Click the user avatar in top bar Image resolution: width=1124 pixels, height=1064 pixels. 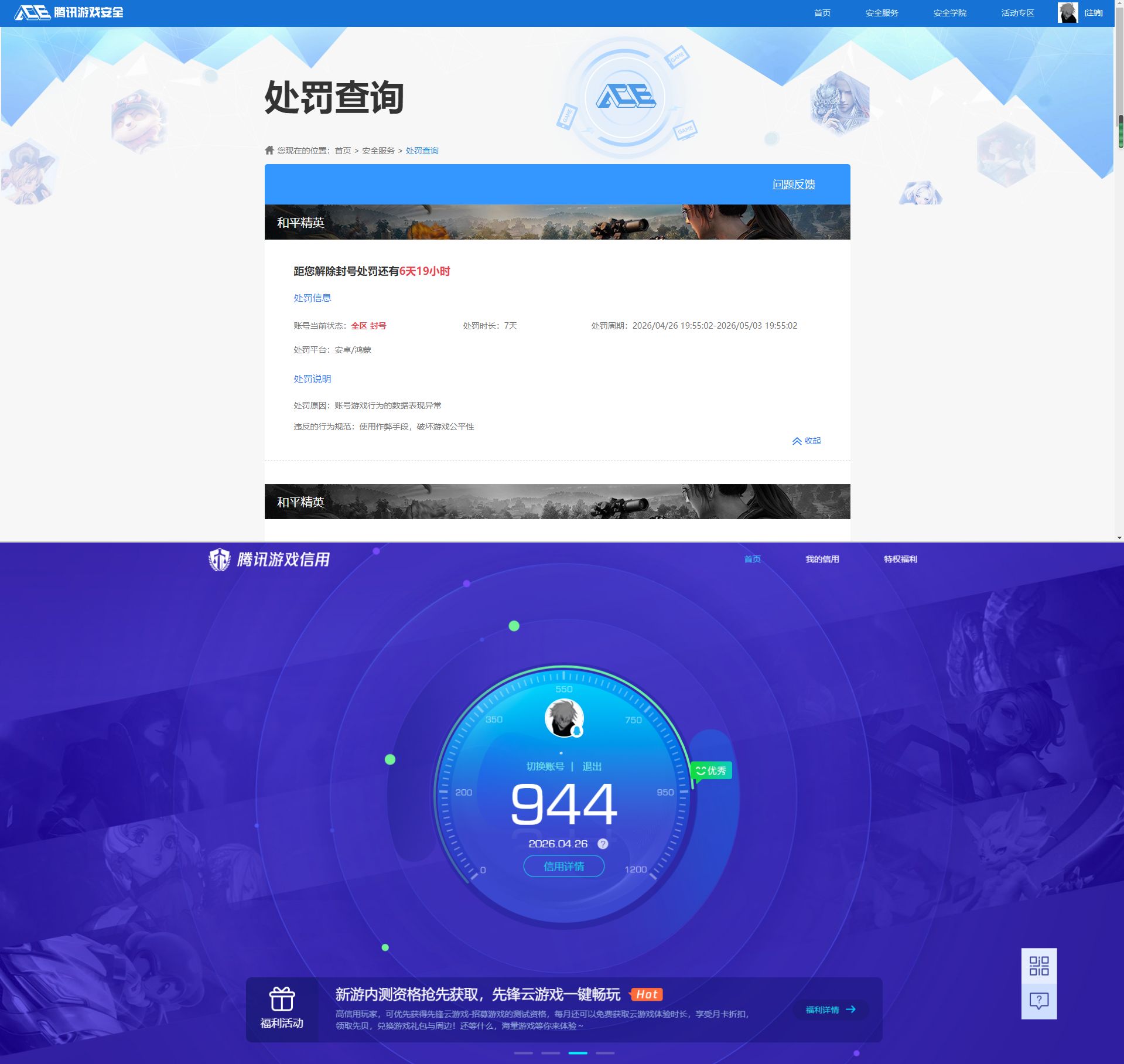click(1068, 13)
